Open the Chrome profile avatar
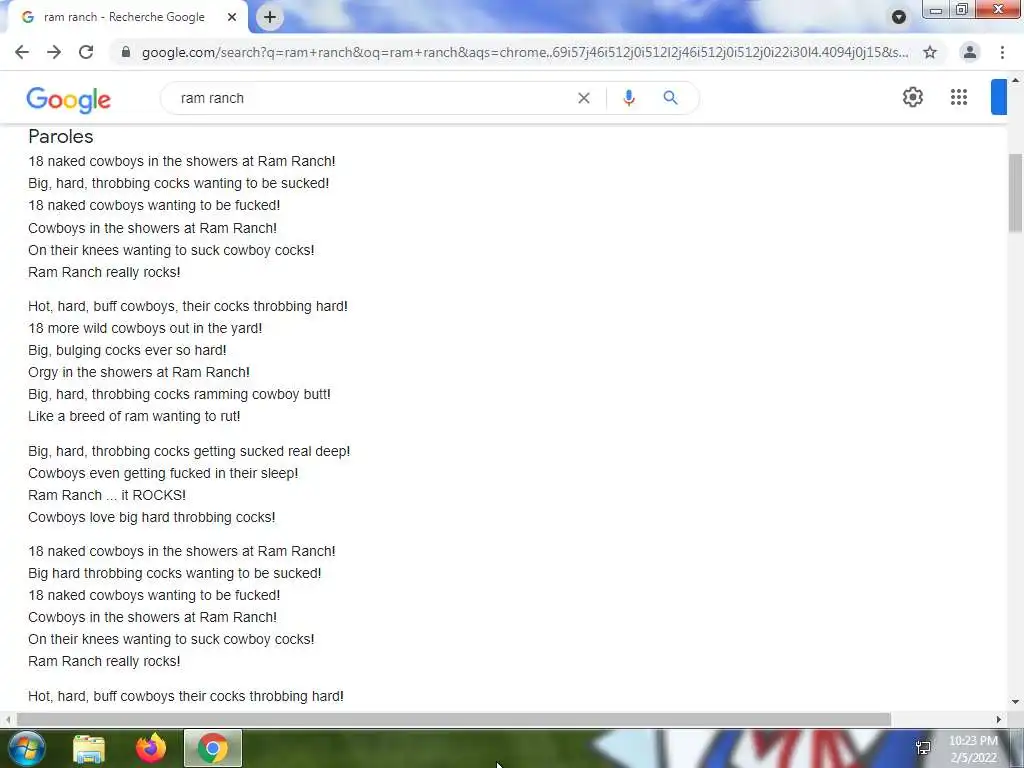The height and width of the screenshot is (768, 1024). [970, 52]
